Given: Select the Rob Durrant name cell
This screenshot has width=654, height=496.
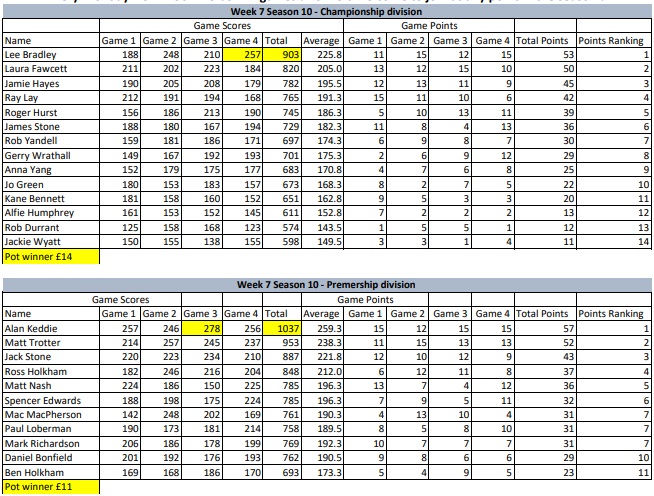Looking at the screenshot, I should tap(51, 228).
